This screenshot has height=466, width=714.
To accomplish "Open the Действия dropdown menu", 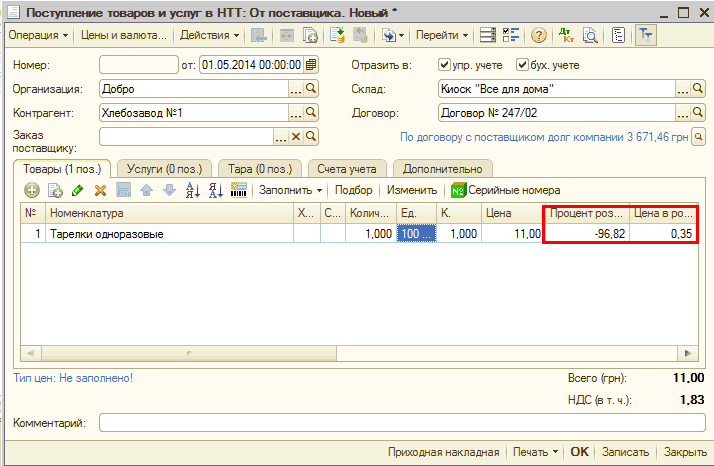I will (x=209, y=35).
